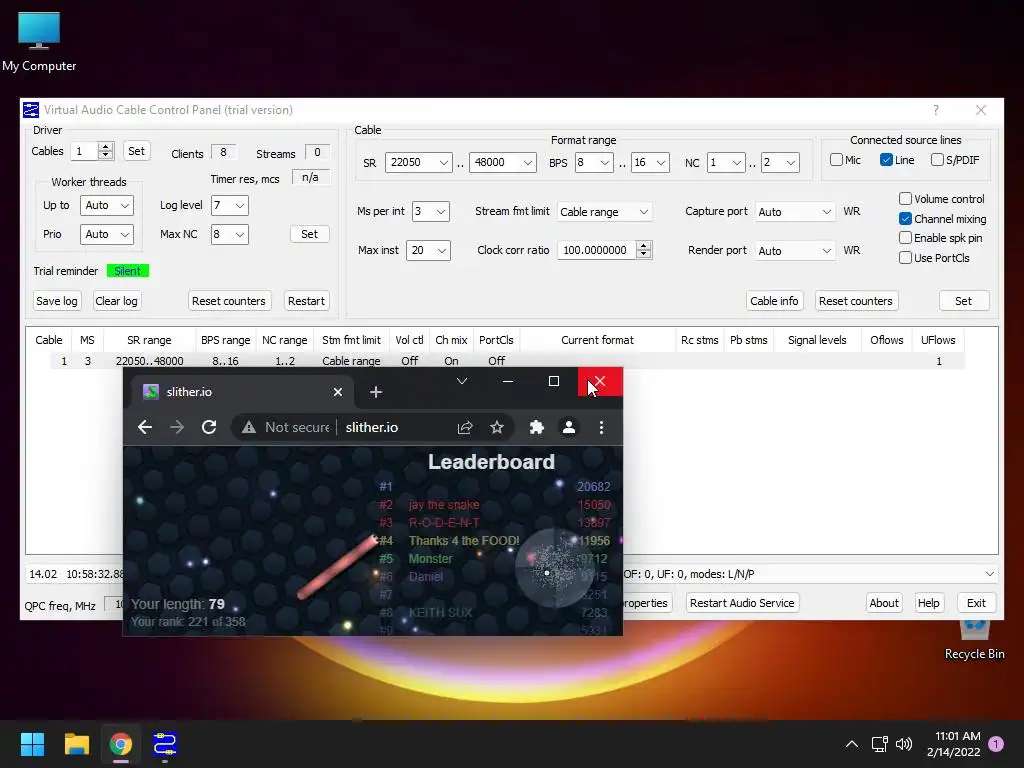The image size is (1024, 768).
Task: Click the slither.io address bar URL
Action: [372, 427]
